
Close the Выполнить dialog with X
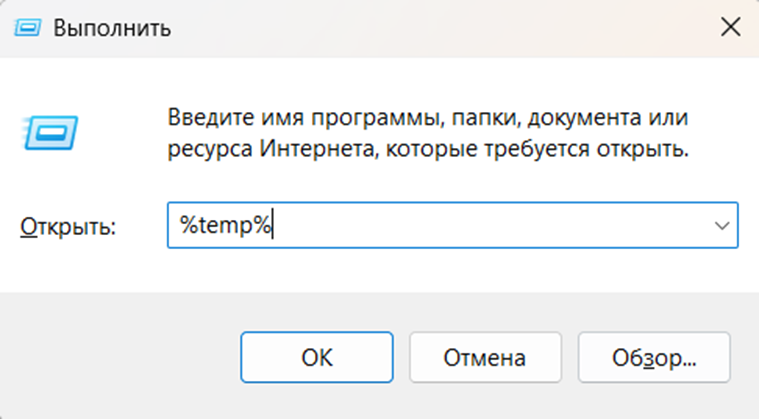point(730,27)
